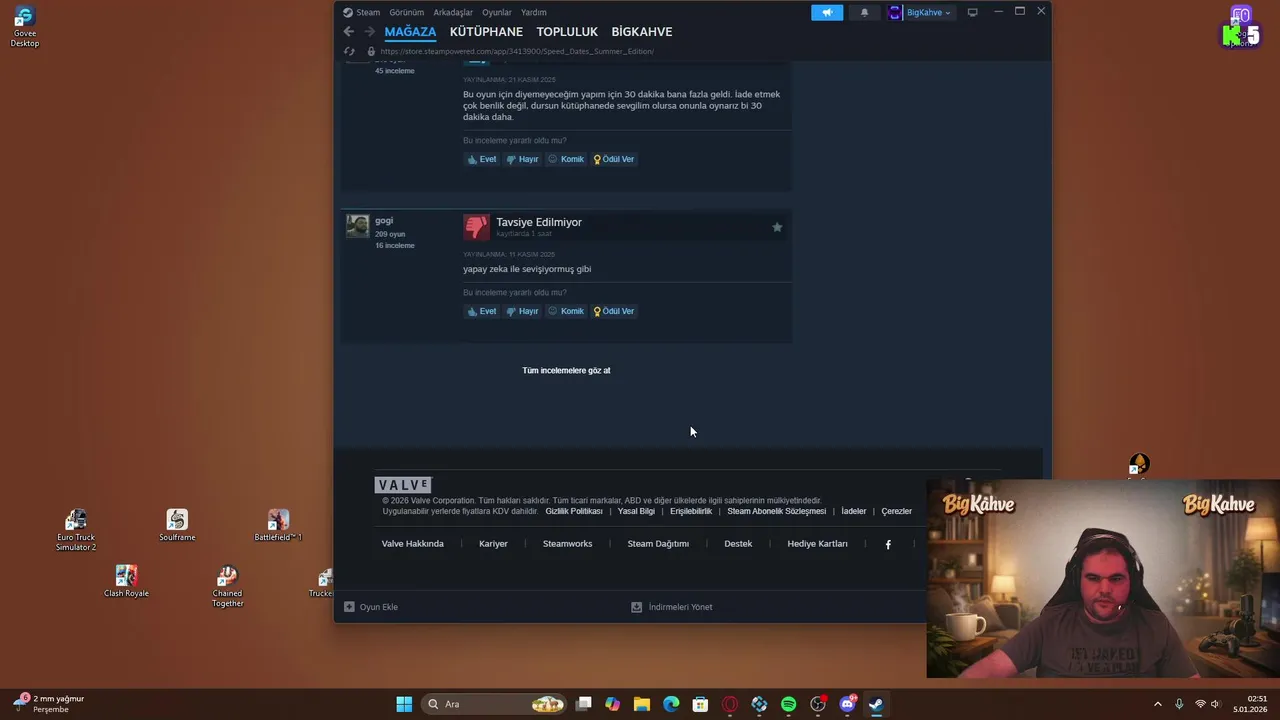The width and height of the screenshot is (1280, 720).
Task: Click the red thumbs-down review icon
Action: [476, 227]
